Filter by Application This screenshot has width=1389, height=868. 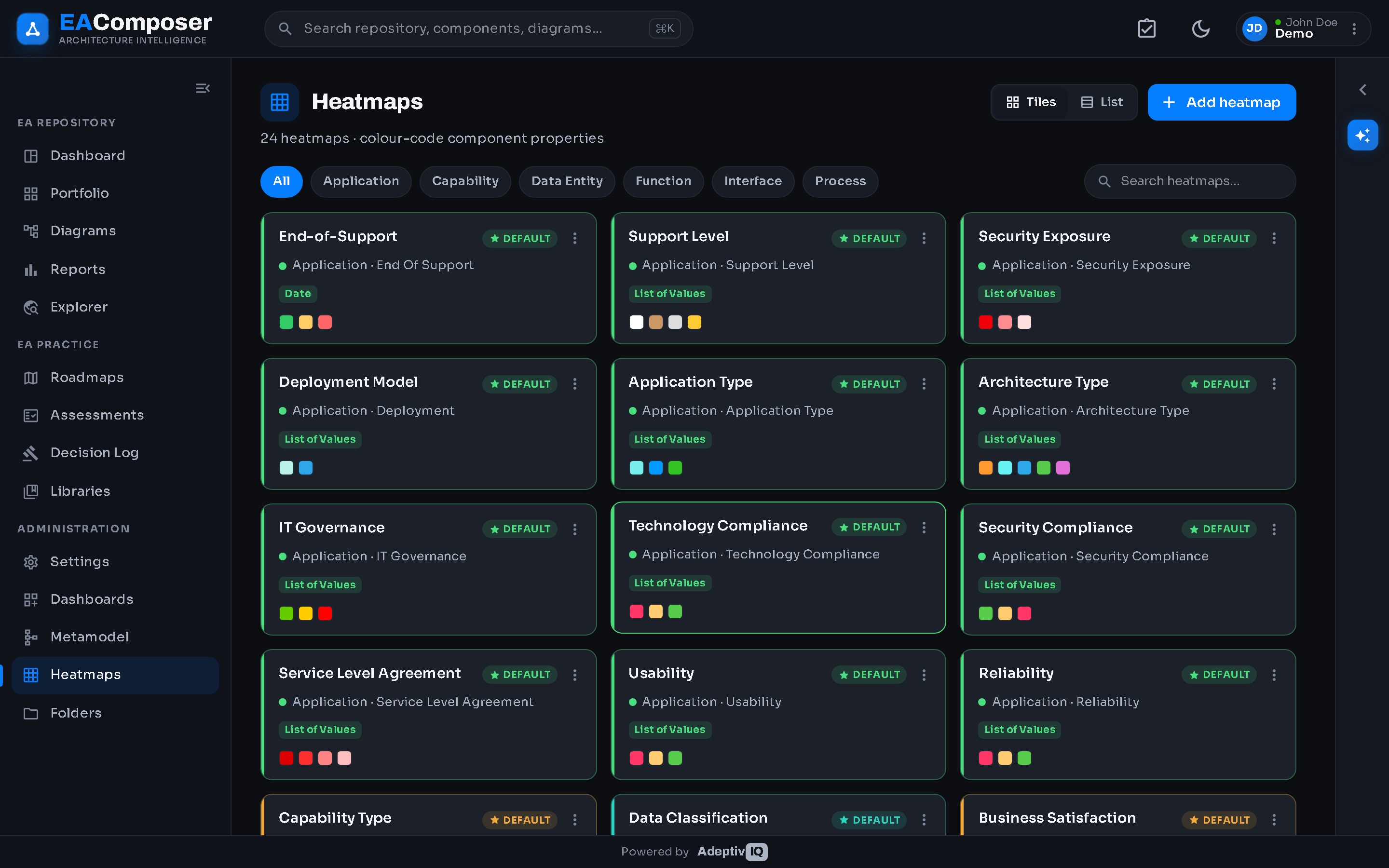point(360,181)
